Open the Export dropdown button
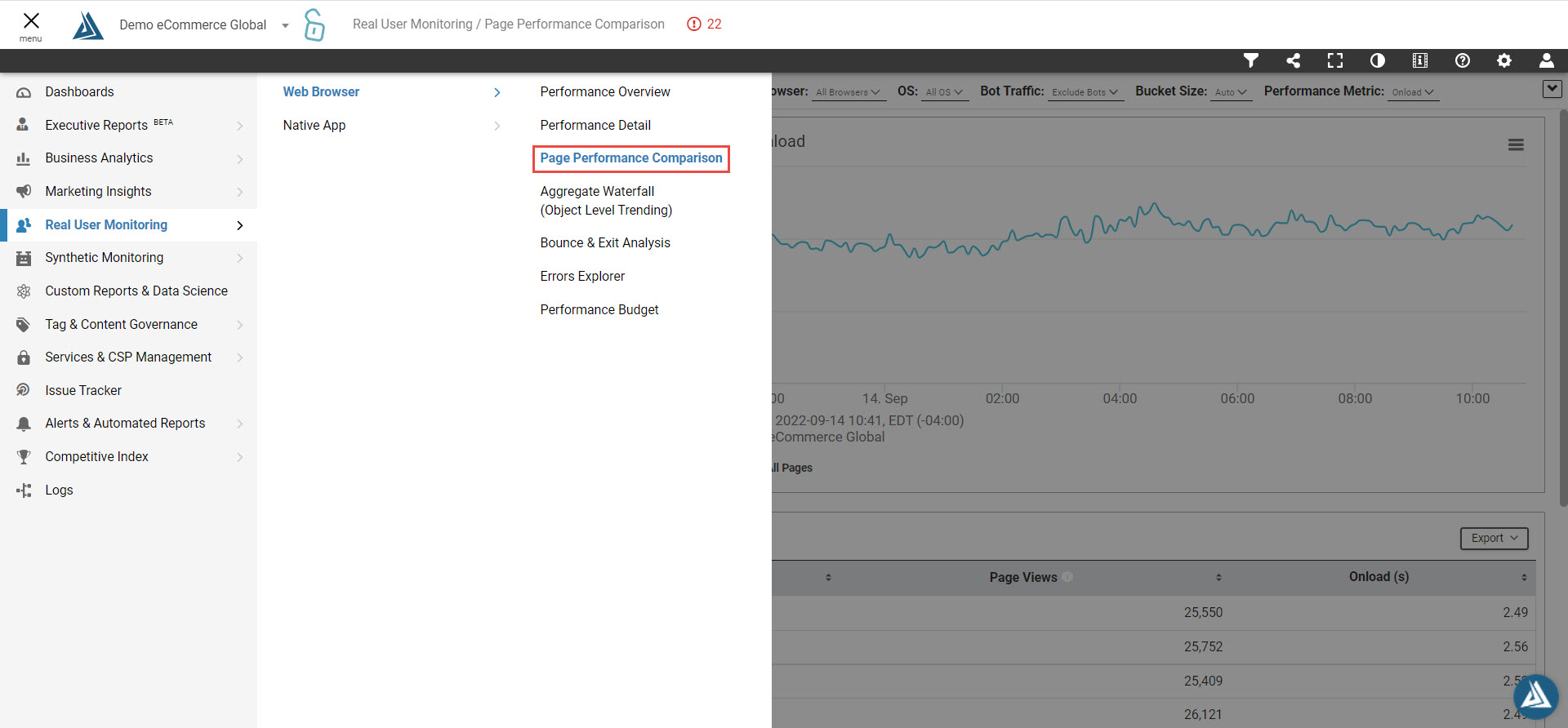 click(x=1494, y=538)
